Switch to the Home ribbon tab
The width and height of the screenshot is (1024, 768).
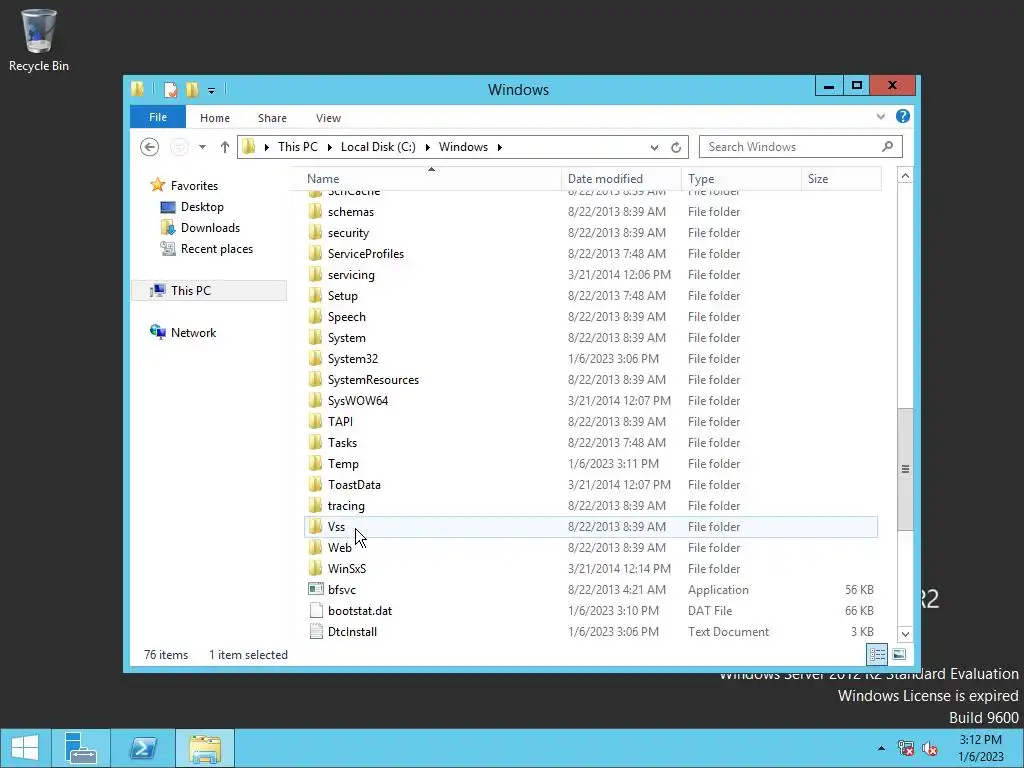click(x=215, y=118)
